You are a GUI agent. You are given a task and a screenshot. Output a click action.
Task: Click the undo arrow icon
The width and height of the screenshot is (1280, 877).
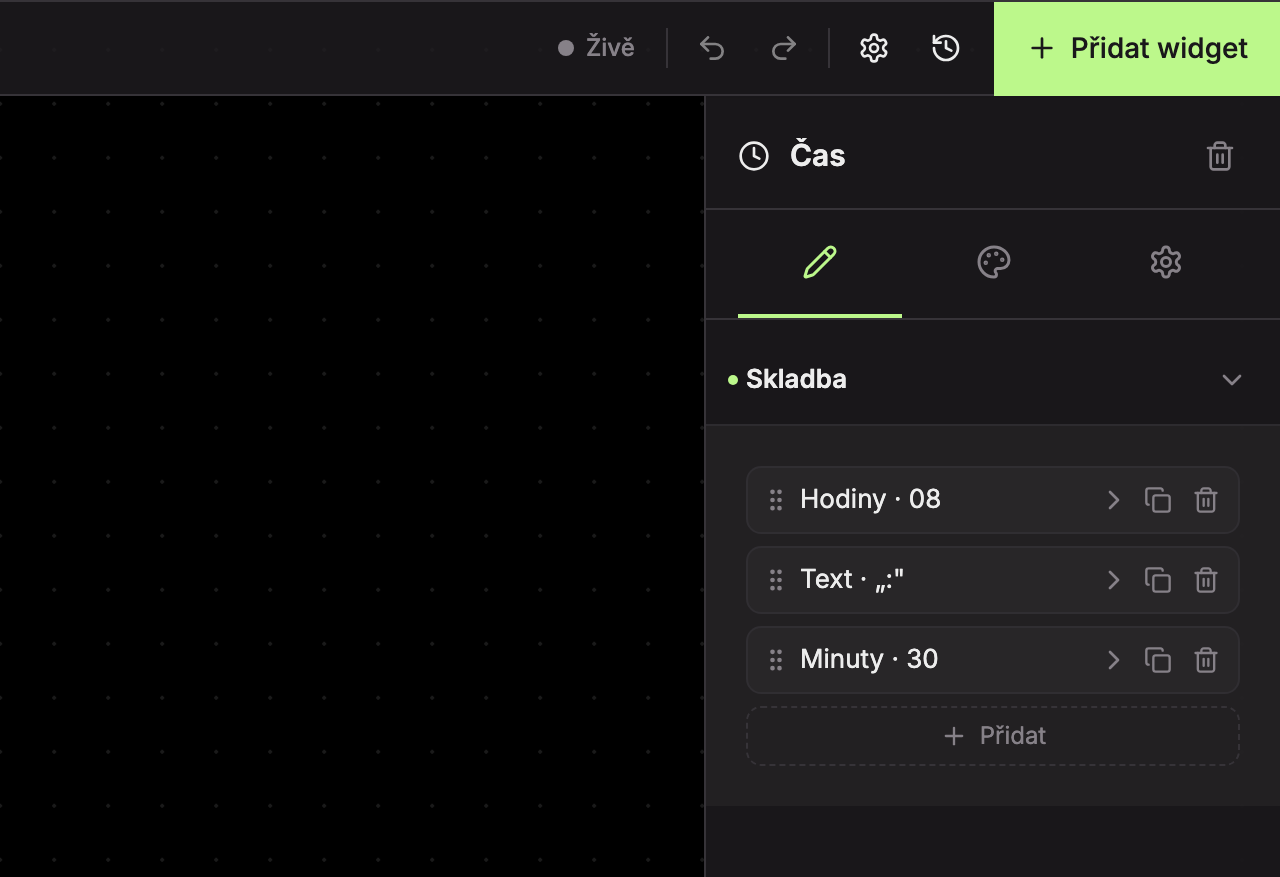(712, 48)
